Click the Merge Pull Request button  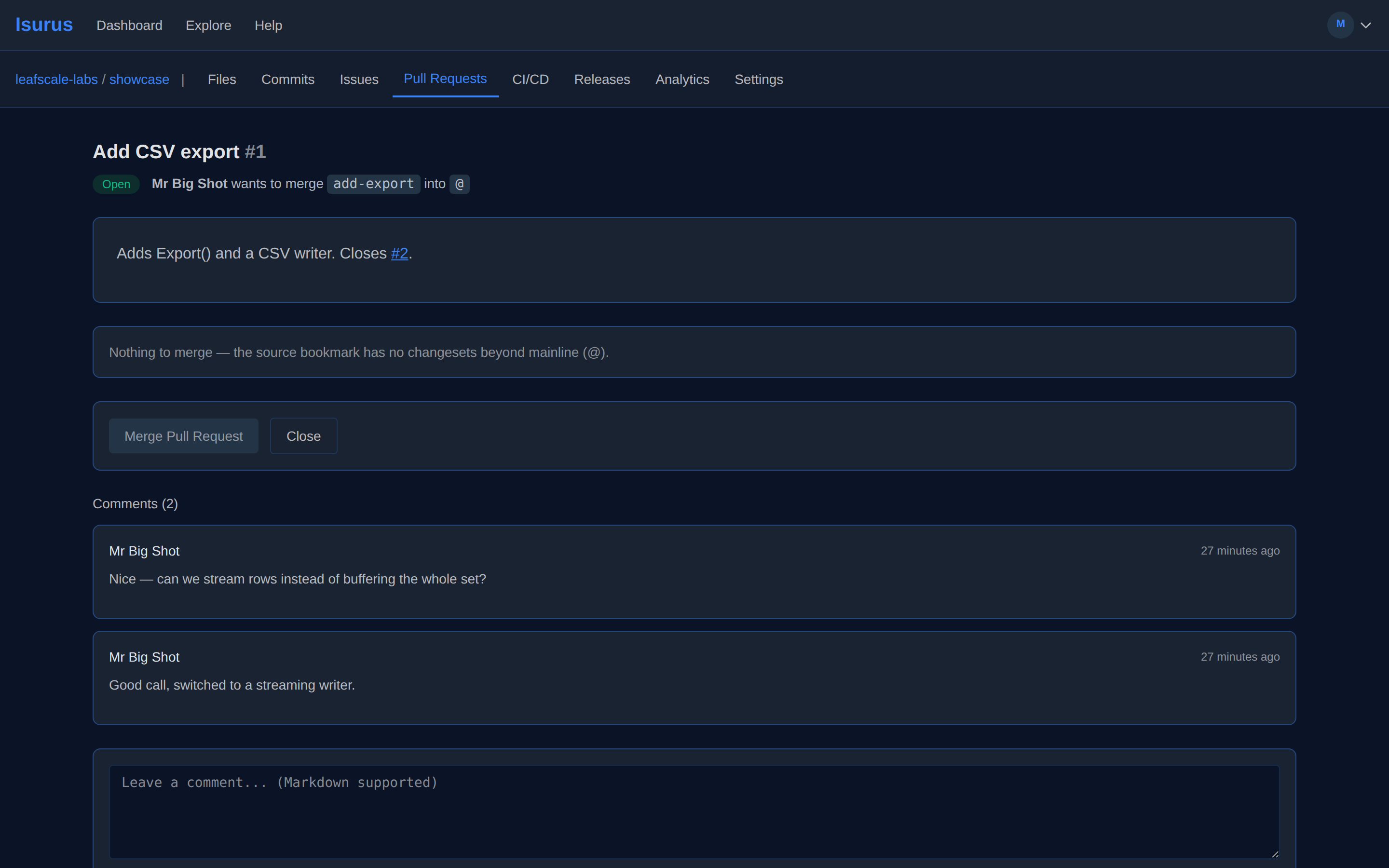184,436
